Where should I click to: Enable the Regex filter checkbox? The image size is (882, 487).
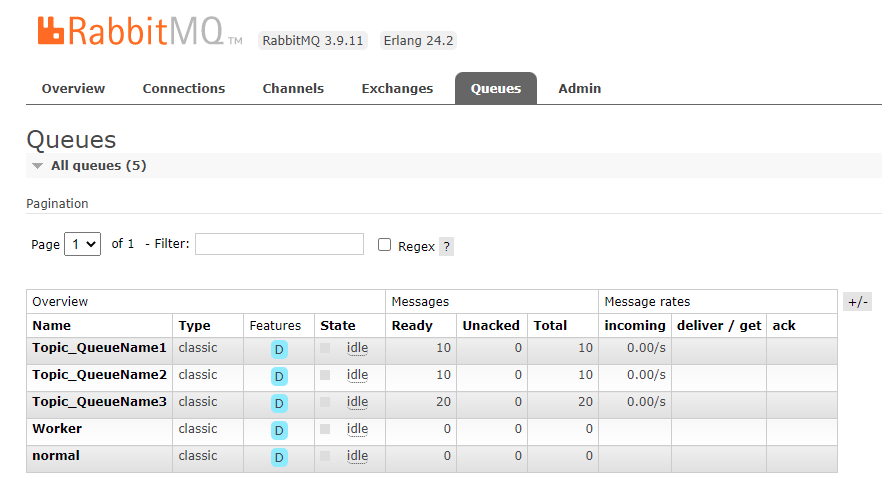[384, 245]
